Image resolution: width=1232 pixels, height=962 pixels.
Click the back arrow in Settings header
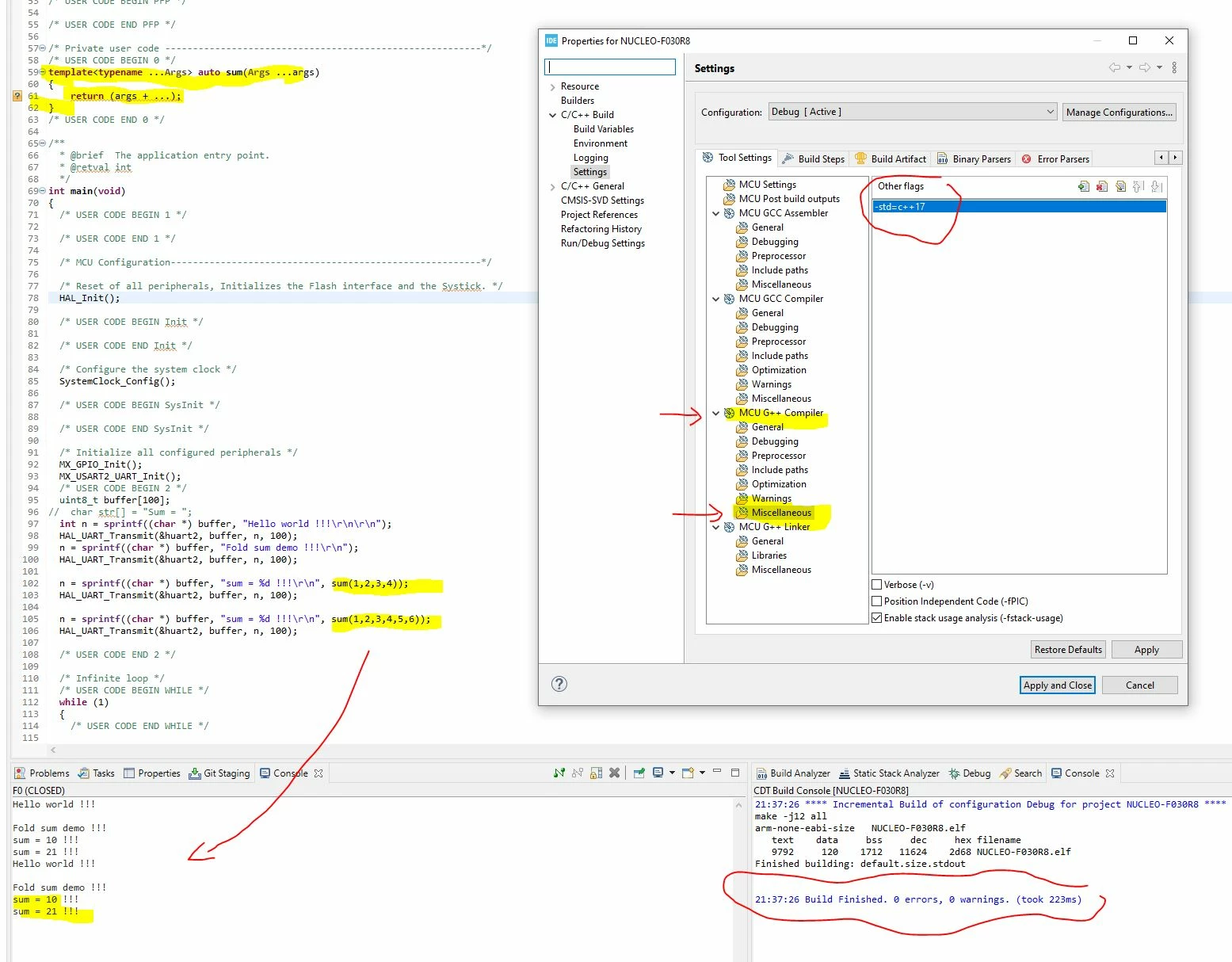point(1115,68)
